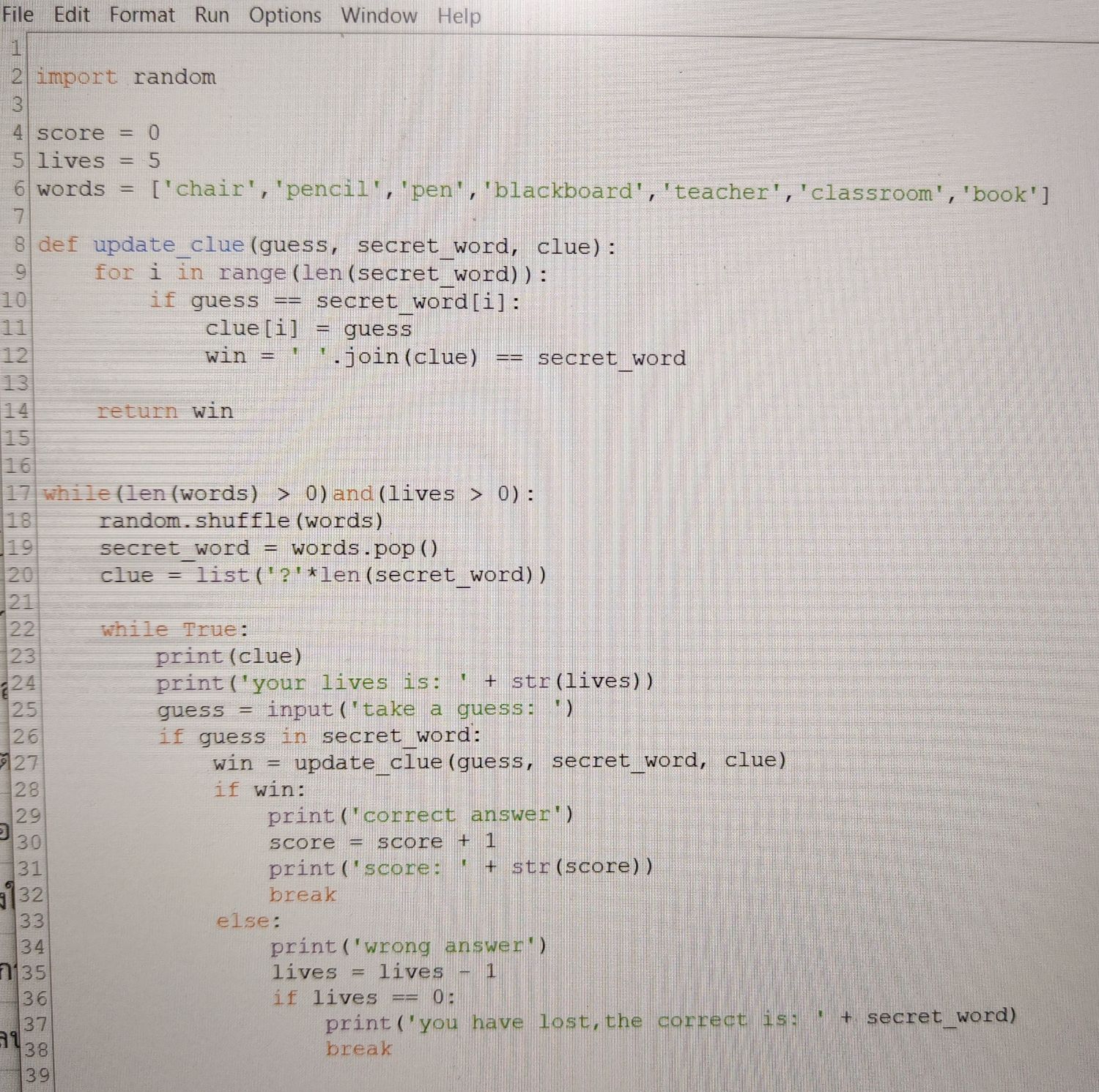
Task: Open the Edit menu
Action: tap(72, 15)
